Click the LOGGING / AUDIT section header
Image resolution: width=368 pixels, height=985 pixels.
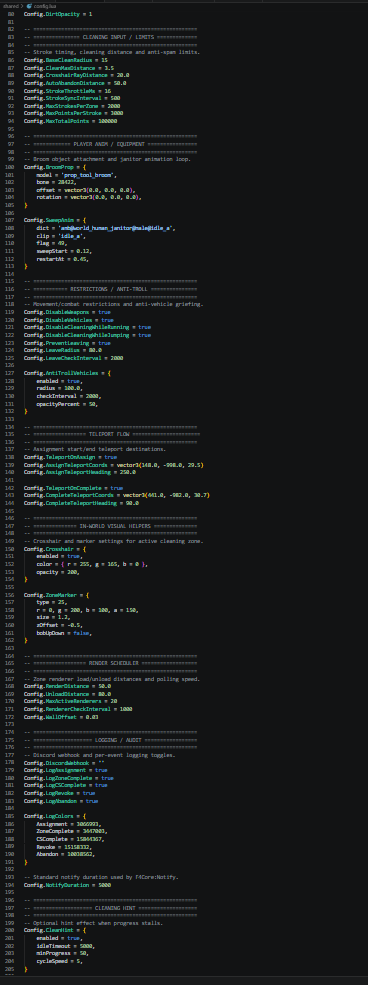click(x=113, y=739)
